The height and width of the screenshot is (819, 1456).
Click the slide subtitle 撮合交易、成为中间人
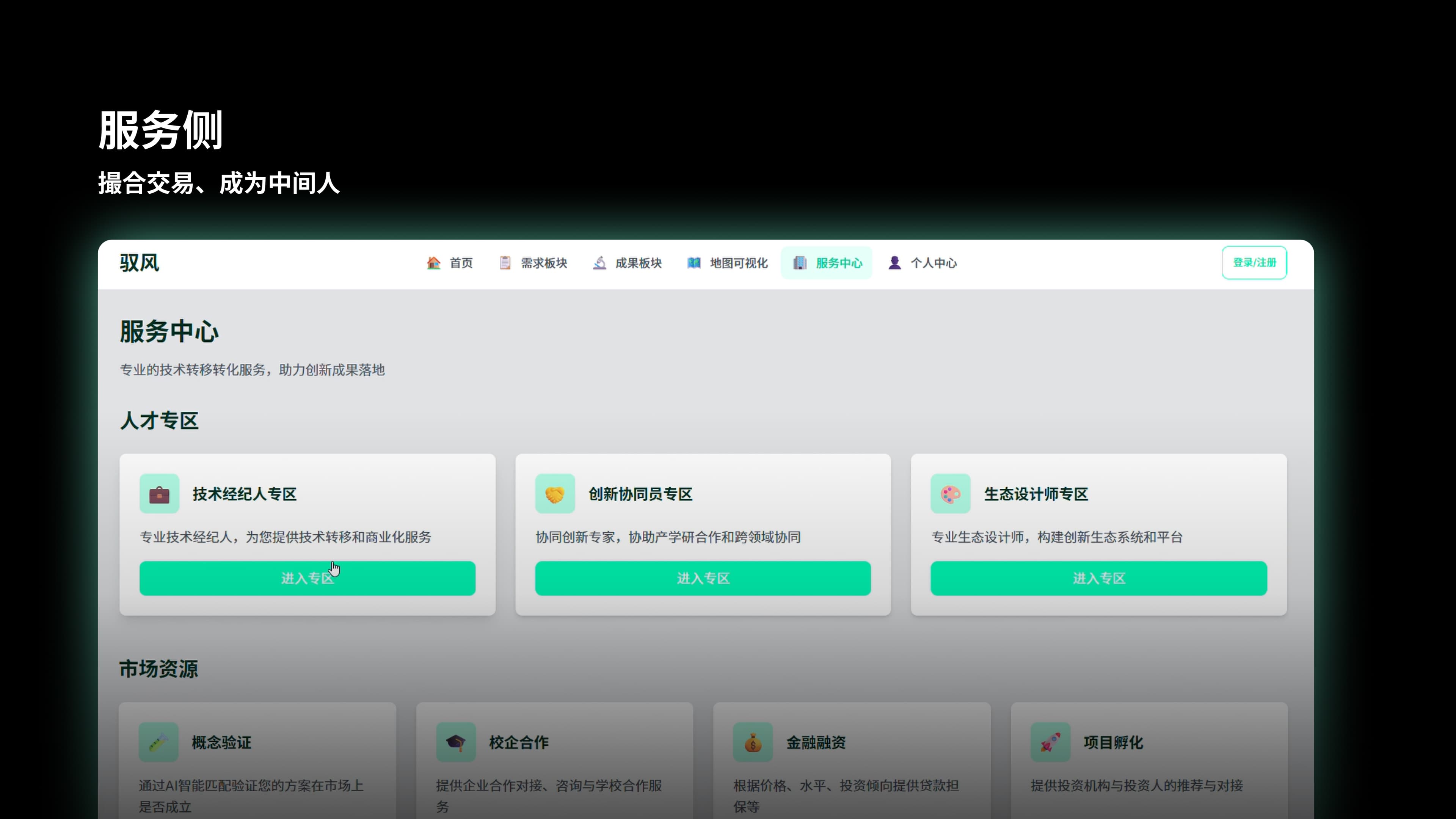click(x=219, y=183)
